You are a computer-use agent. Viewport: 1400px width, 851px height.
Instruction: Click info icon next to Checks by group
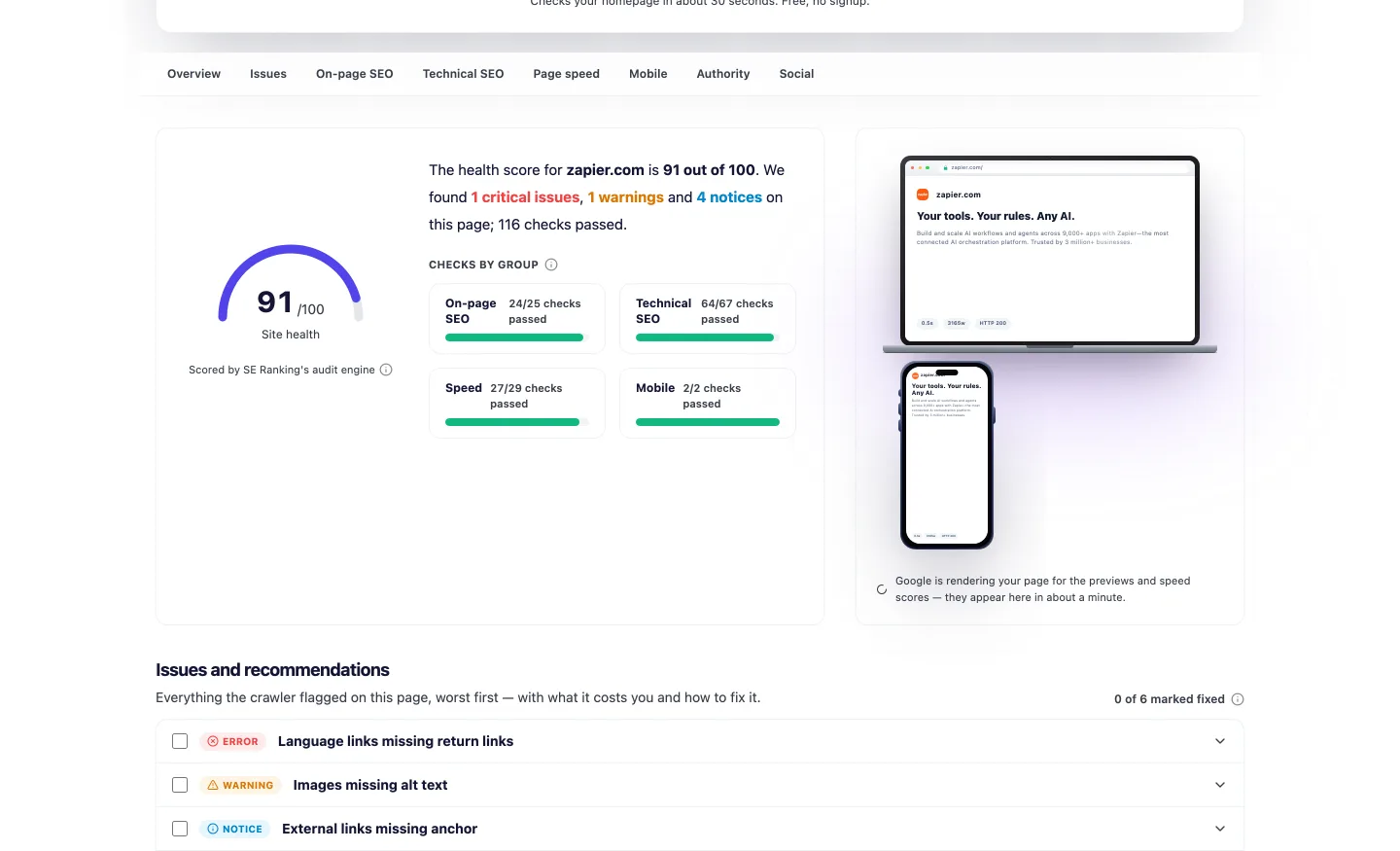551,265
